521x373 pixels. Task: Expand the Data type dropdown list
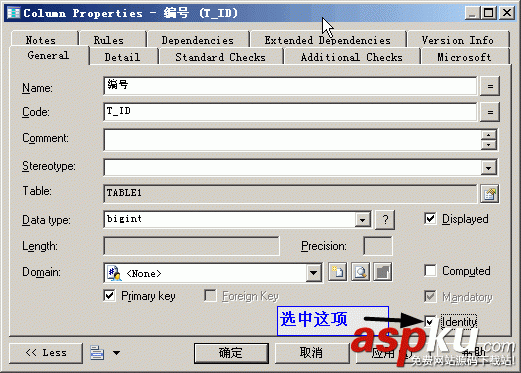(x=362, y=220)
